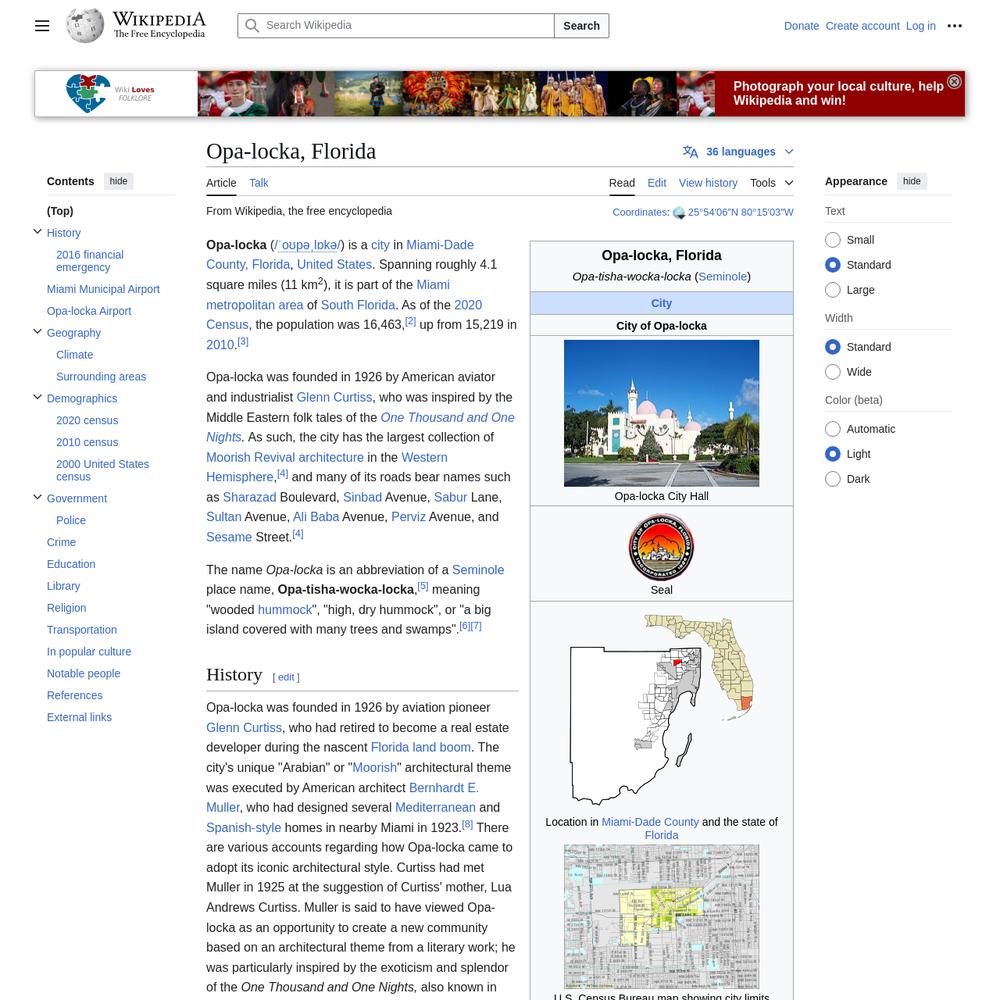
Task: Edit the History section
Action: (x=286, y=677)
